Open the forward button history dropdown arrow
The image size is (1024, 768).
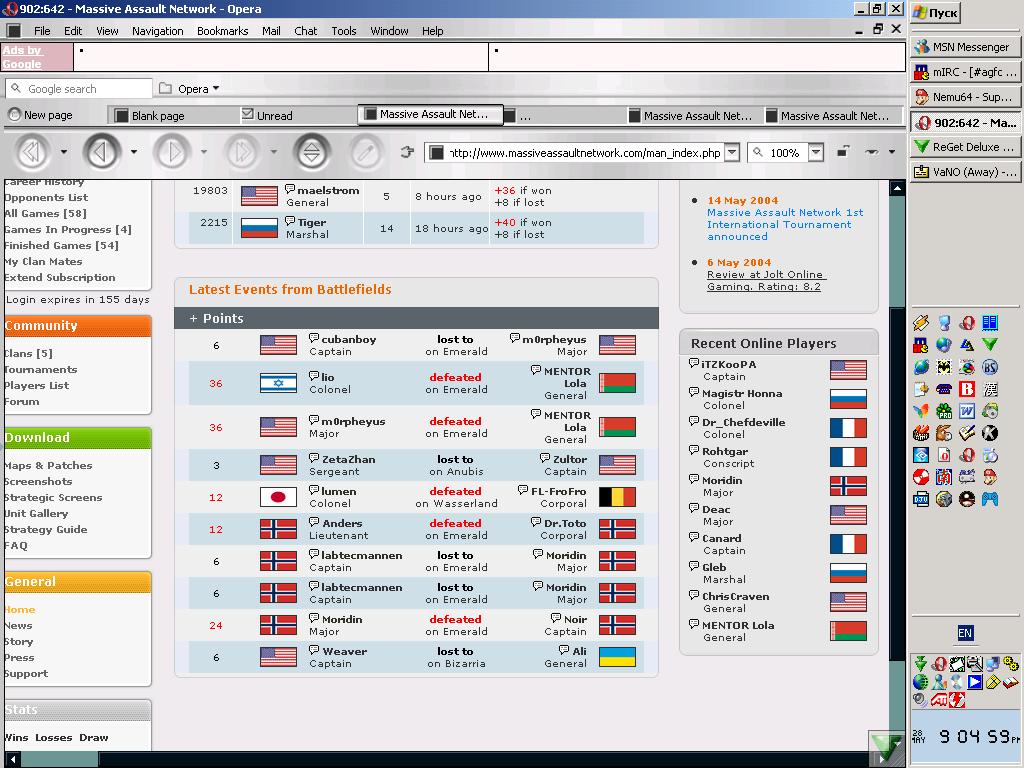click(204, 152)
